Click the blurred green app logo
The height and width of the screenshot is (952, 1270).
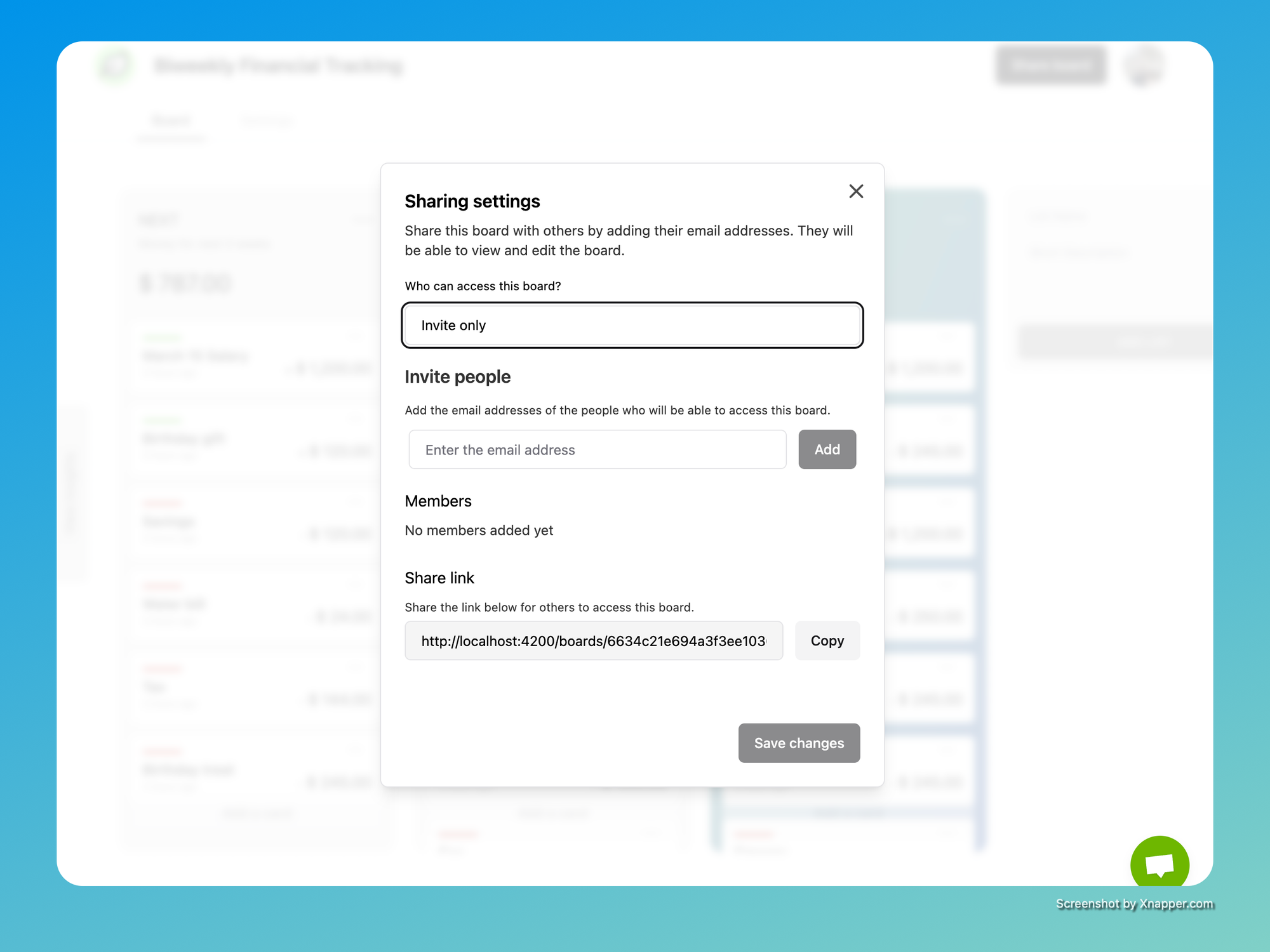(116, 65)
